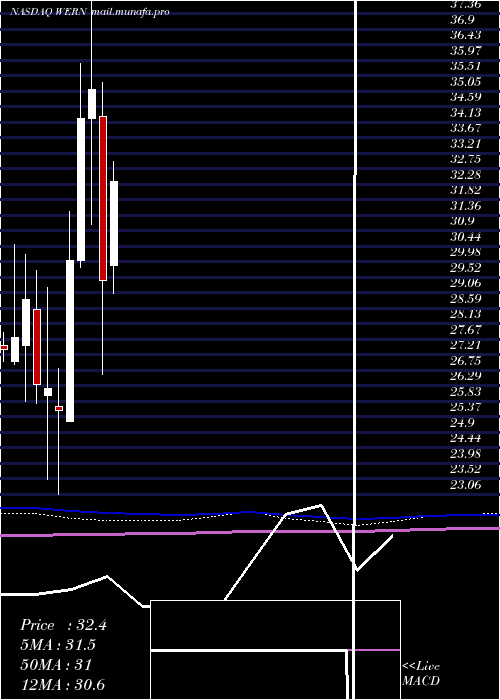The image size is (500, 700).
Task: Click the price axis label 30.44
Action: [466, 237]
